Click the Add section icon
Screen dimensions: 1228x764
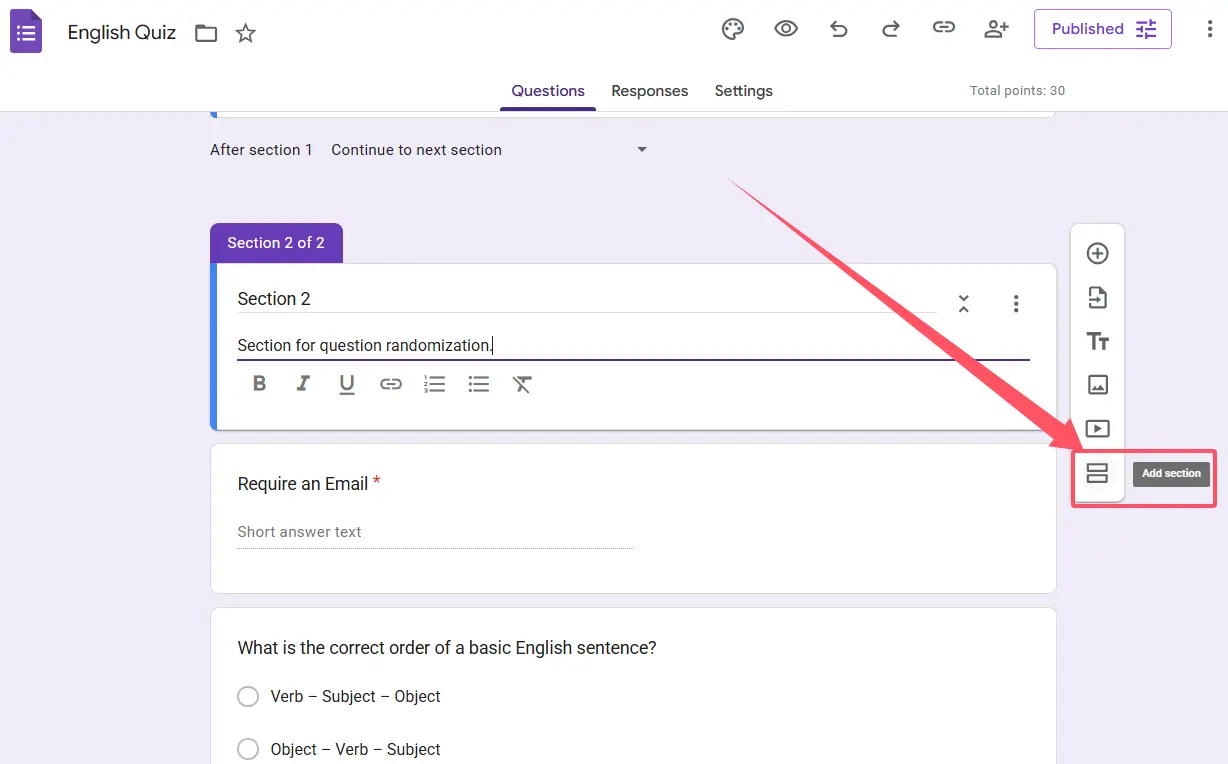pos(1097,473)
